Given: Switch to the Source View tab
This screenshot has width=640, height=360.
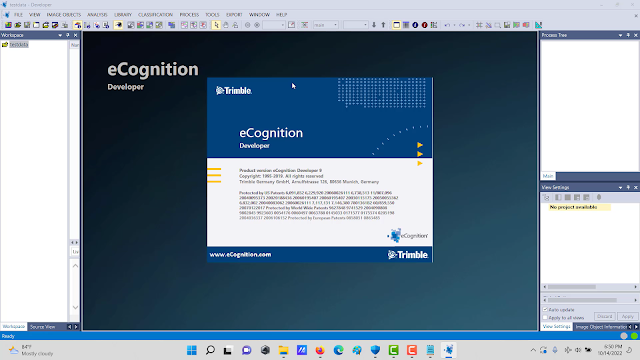Looking at the screenshot, I should pos(42,327).
